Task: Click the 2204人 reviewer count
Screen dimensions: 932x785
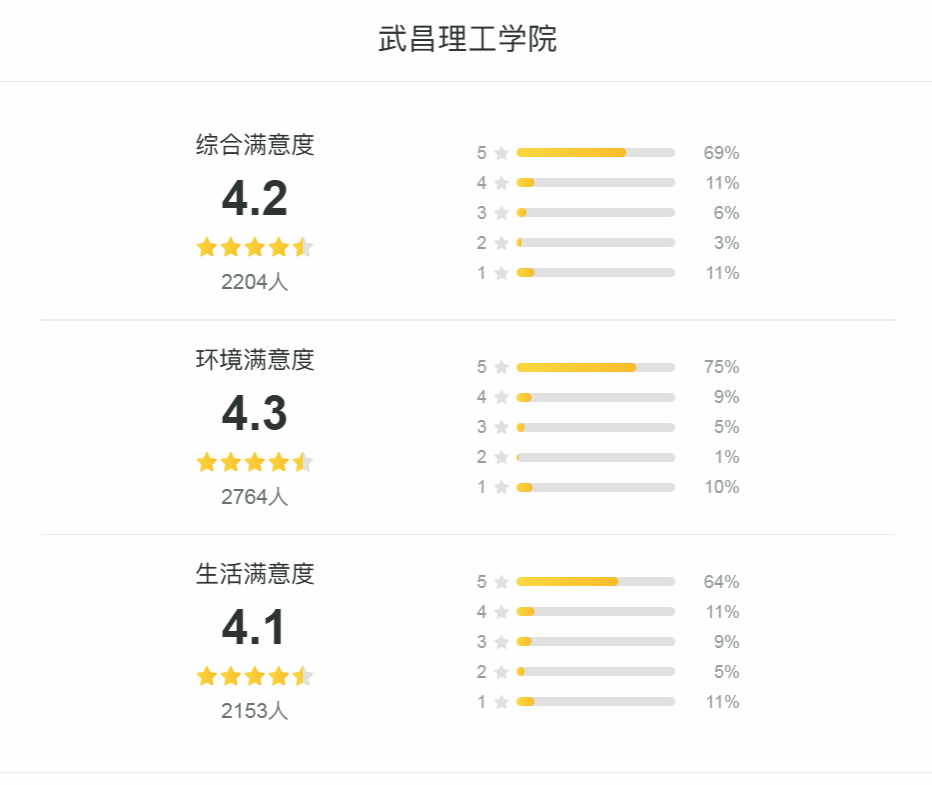Action: pyautogui.click(x=255, y=282)
